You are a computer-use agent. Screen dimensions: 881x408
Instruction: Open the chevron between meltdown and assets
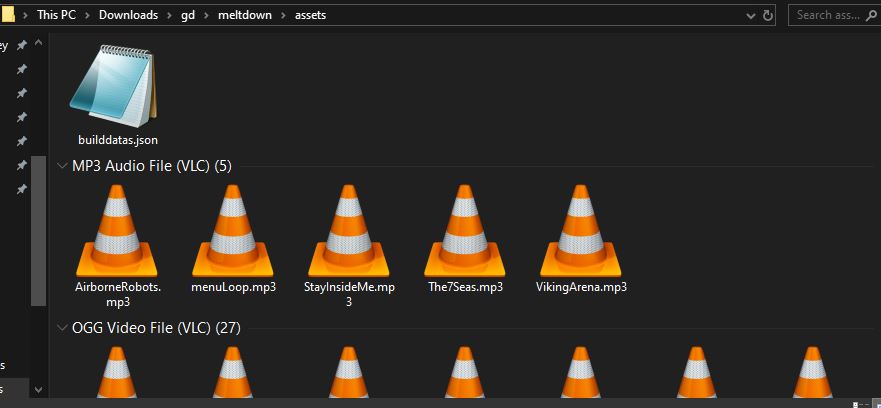coord(283,15)
